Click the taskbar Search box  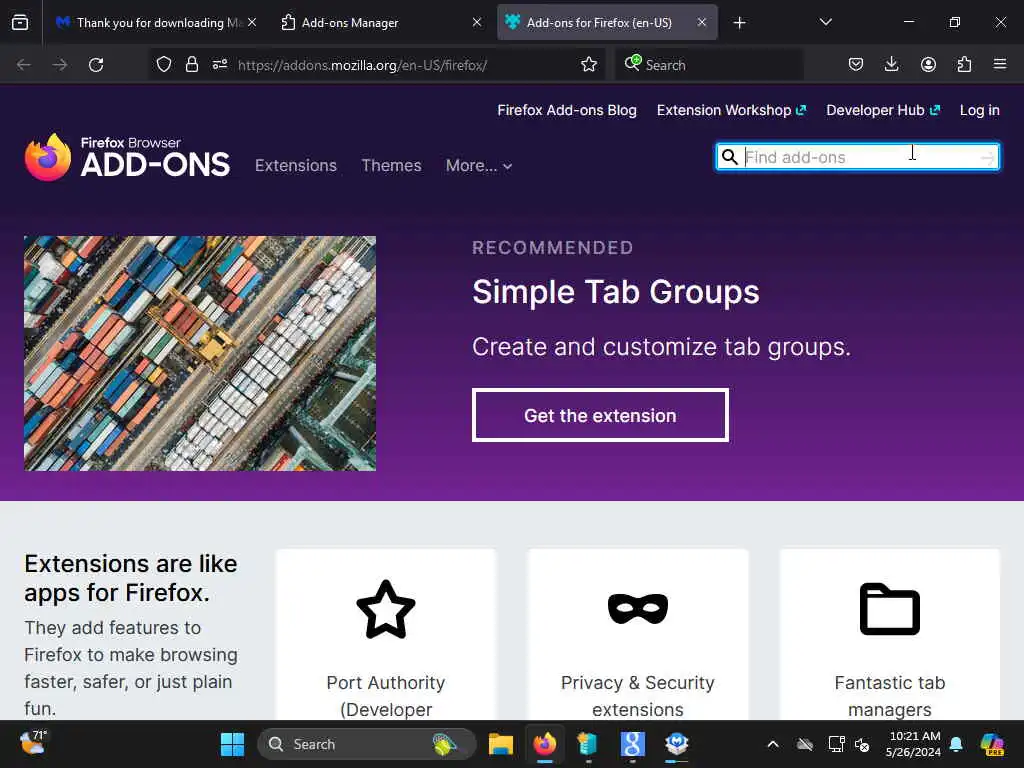coord(367,744)
